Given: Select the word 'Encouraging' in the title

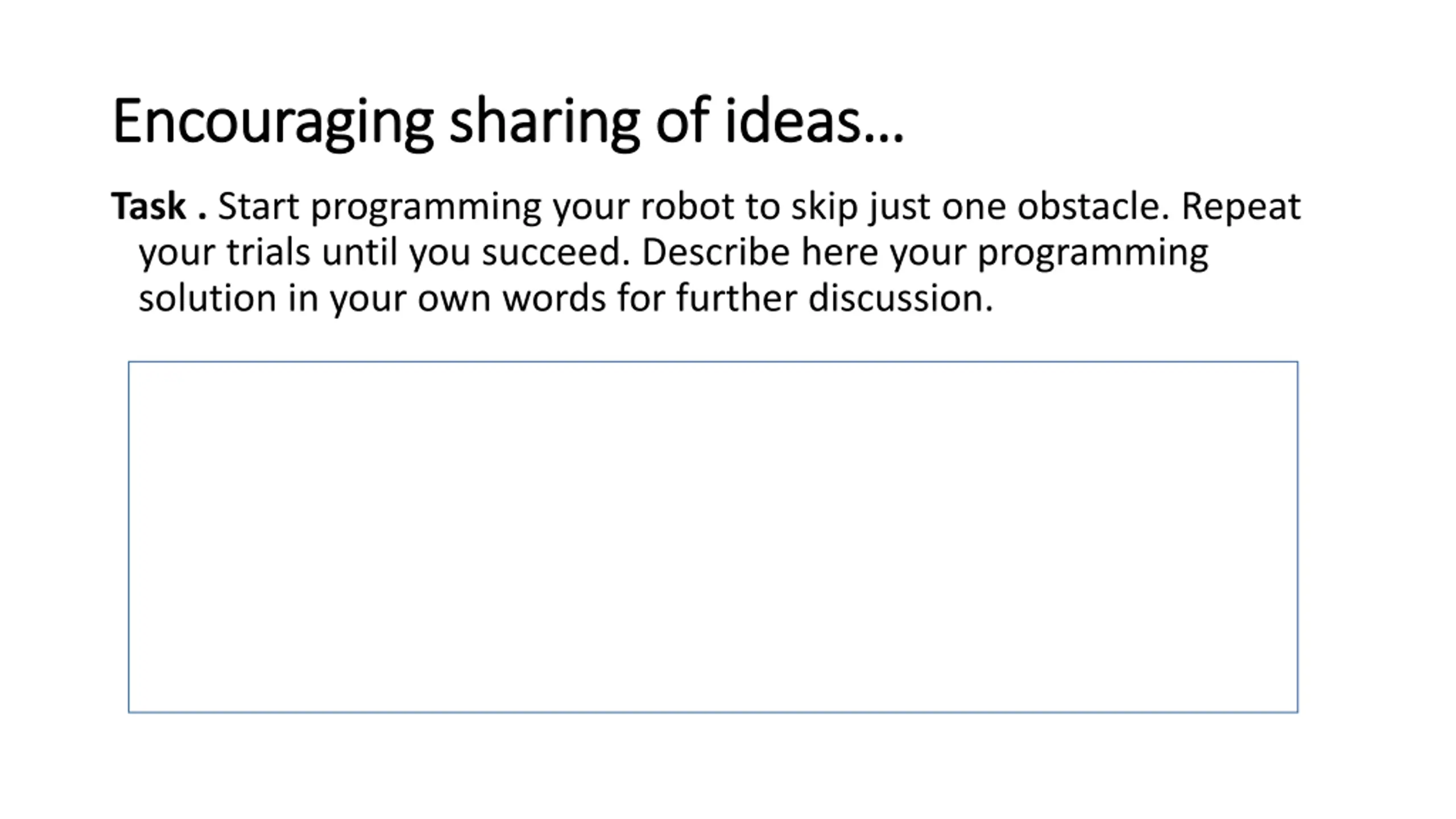Looking at the screenshot, I should coord(273,122).
